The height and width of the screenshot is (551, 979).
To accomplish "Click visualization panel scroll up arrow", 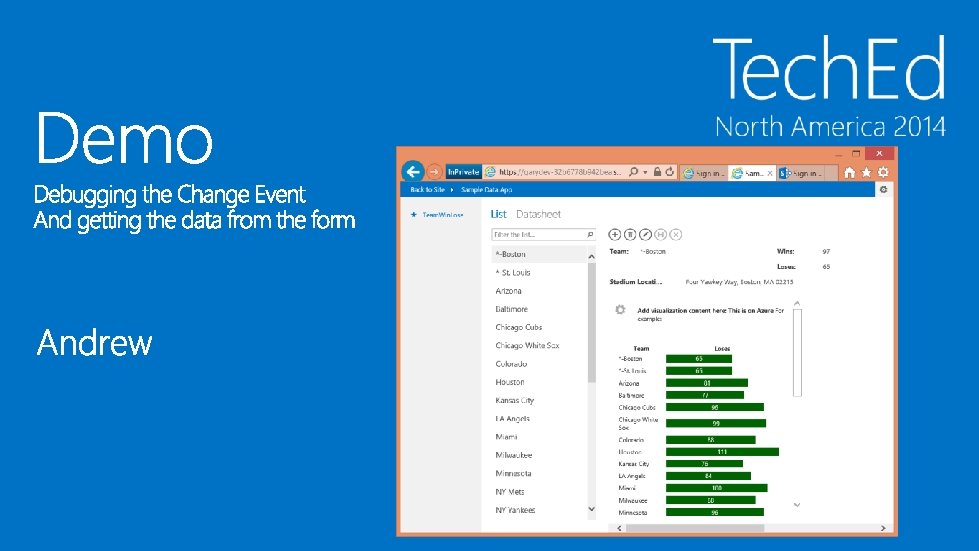I will click(797, 304).
